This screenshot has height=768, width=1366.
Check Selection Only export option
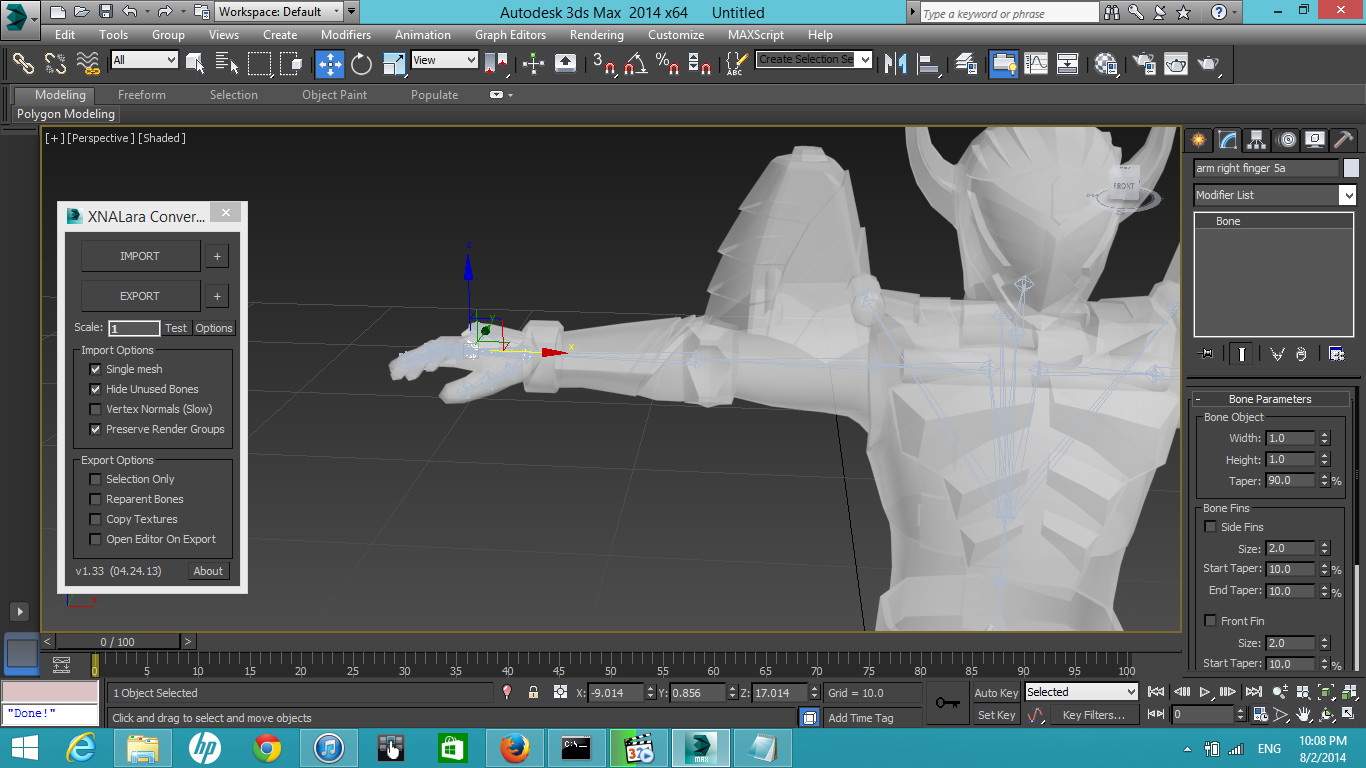click(x=96, y=479)
